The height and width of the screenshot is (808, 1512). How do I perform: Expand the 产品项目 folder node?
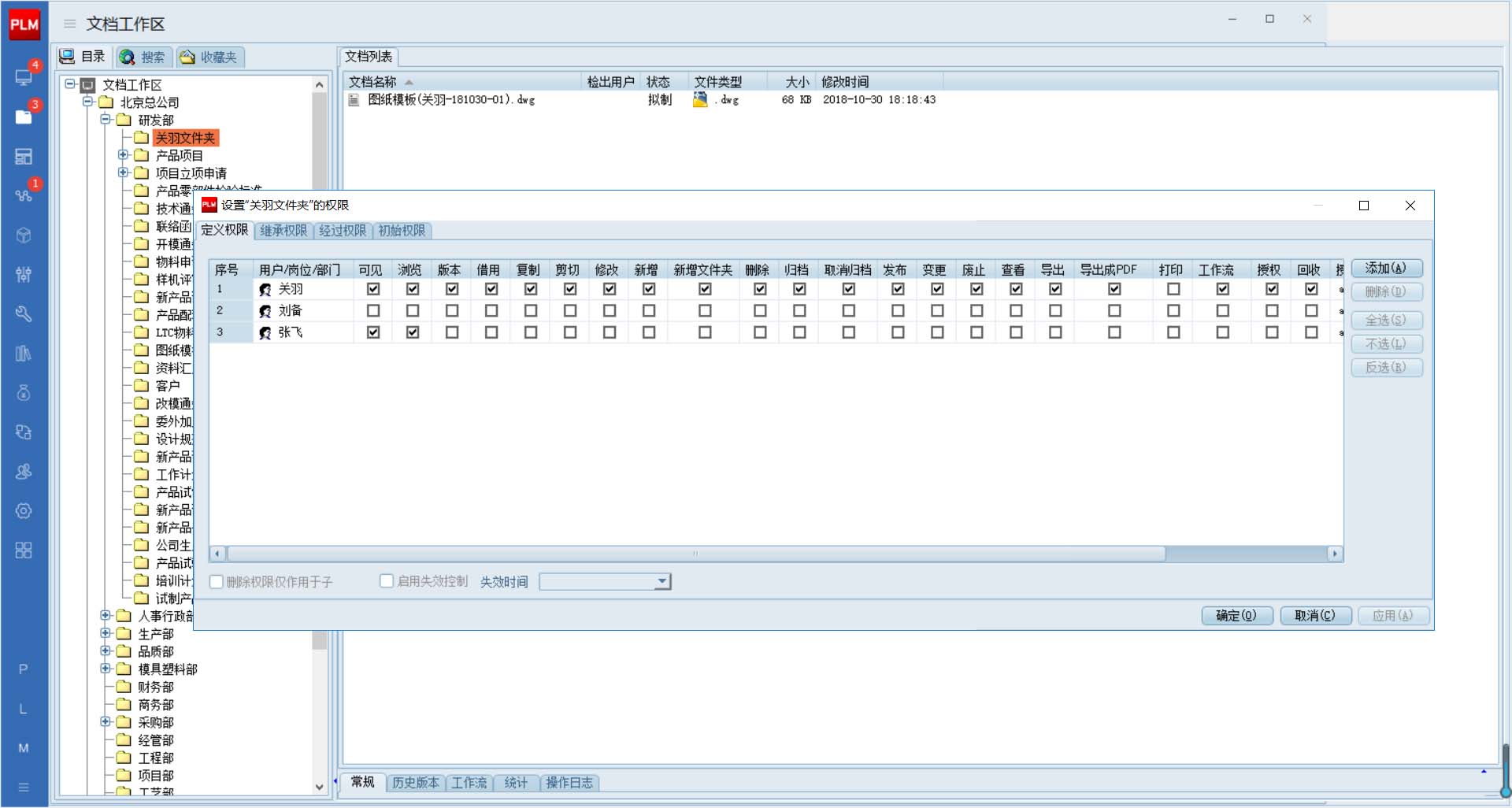pos(123,155)
